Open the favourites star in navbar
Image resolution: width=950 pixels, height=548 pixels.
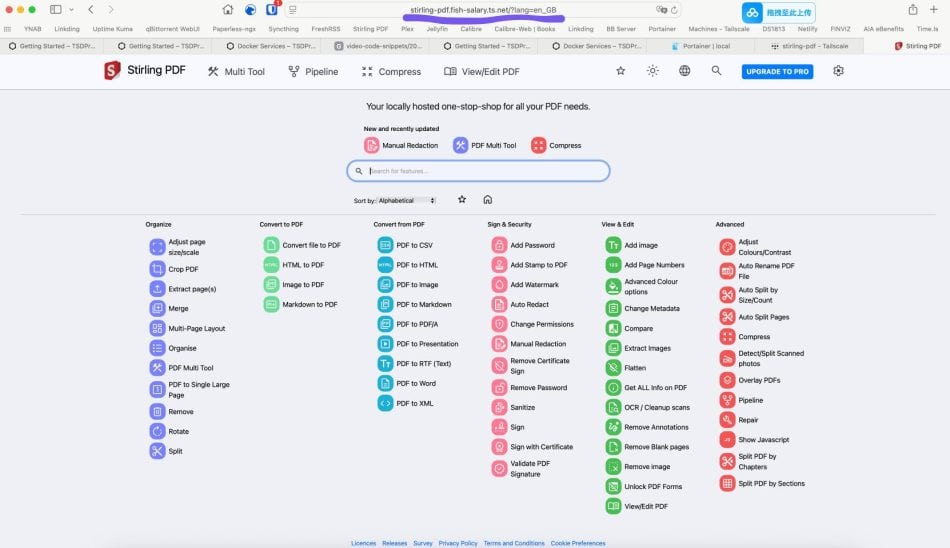pos(620,71)
